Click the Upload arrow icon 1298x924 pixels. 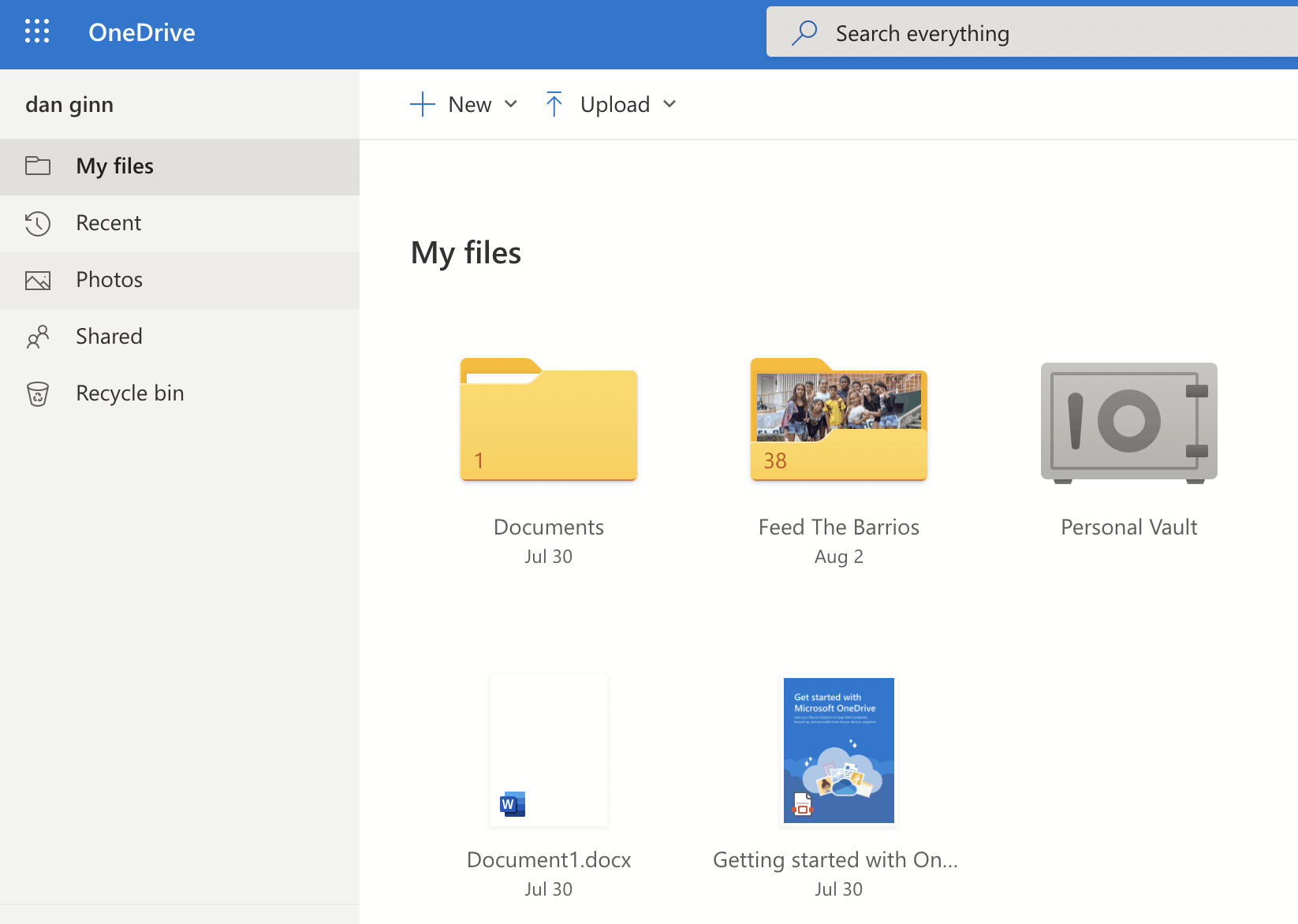[x=554, y=103]
